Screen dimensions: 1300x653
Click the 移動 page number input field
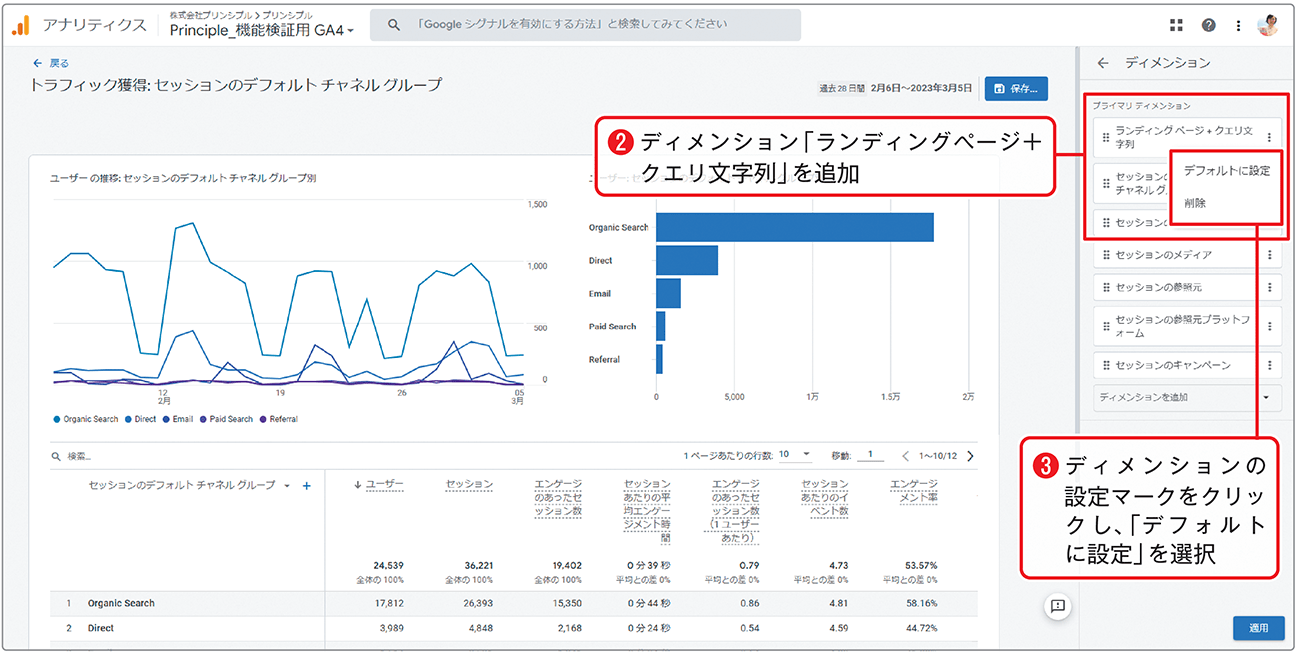pos(870,455)
